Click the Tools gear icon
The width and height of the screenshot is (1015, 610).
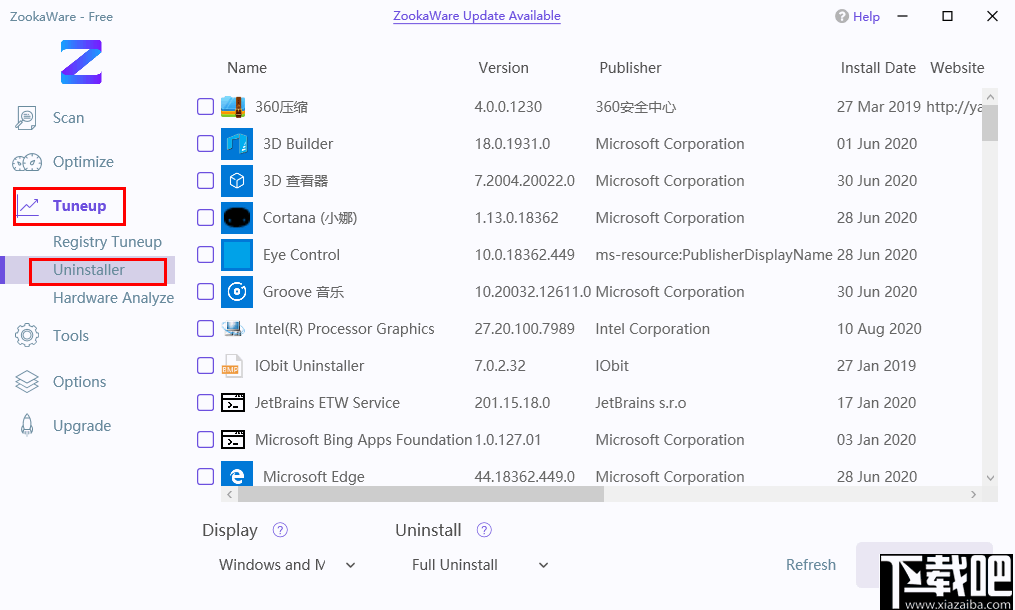click(x=27, y=336)
